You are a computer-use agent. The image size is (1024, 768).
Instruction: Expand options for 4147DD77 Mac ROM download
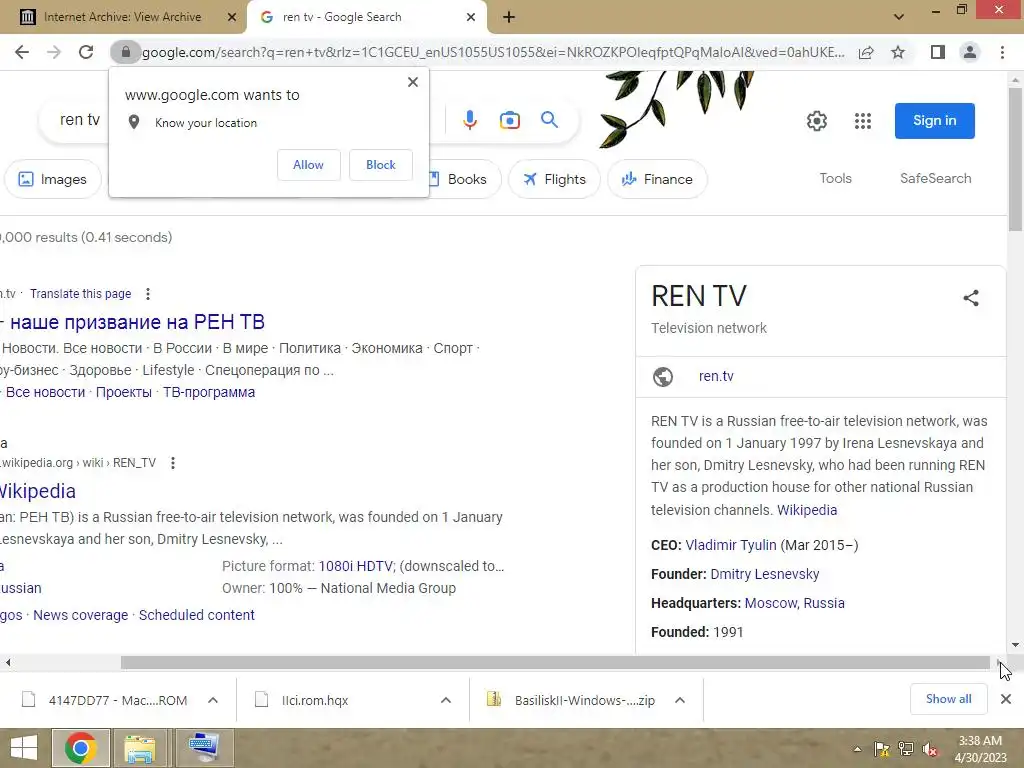(213, 700)
